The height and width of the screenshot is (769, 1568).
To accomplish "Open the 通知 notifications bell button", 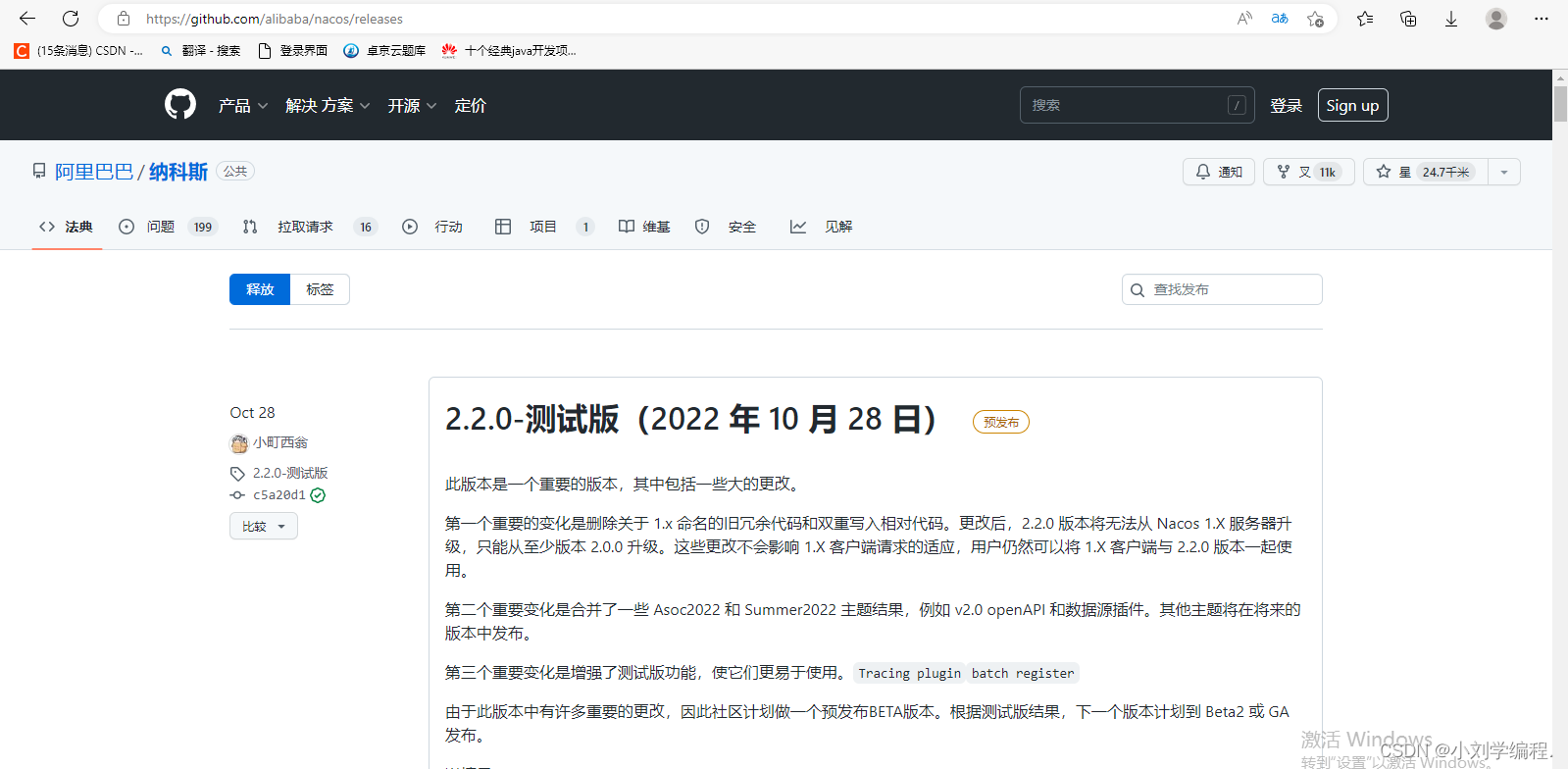I will [x=1219, y=172].
